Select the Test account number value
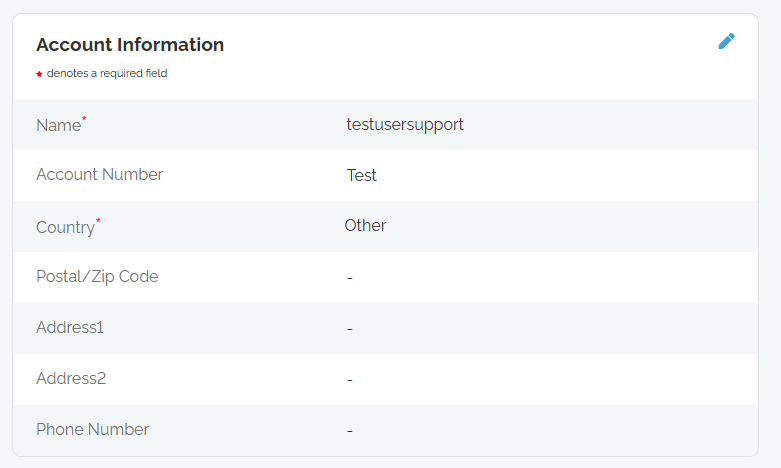Image resolution: width=781 pixels, height=468 pixels. [x=362, y=175]
